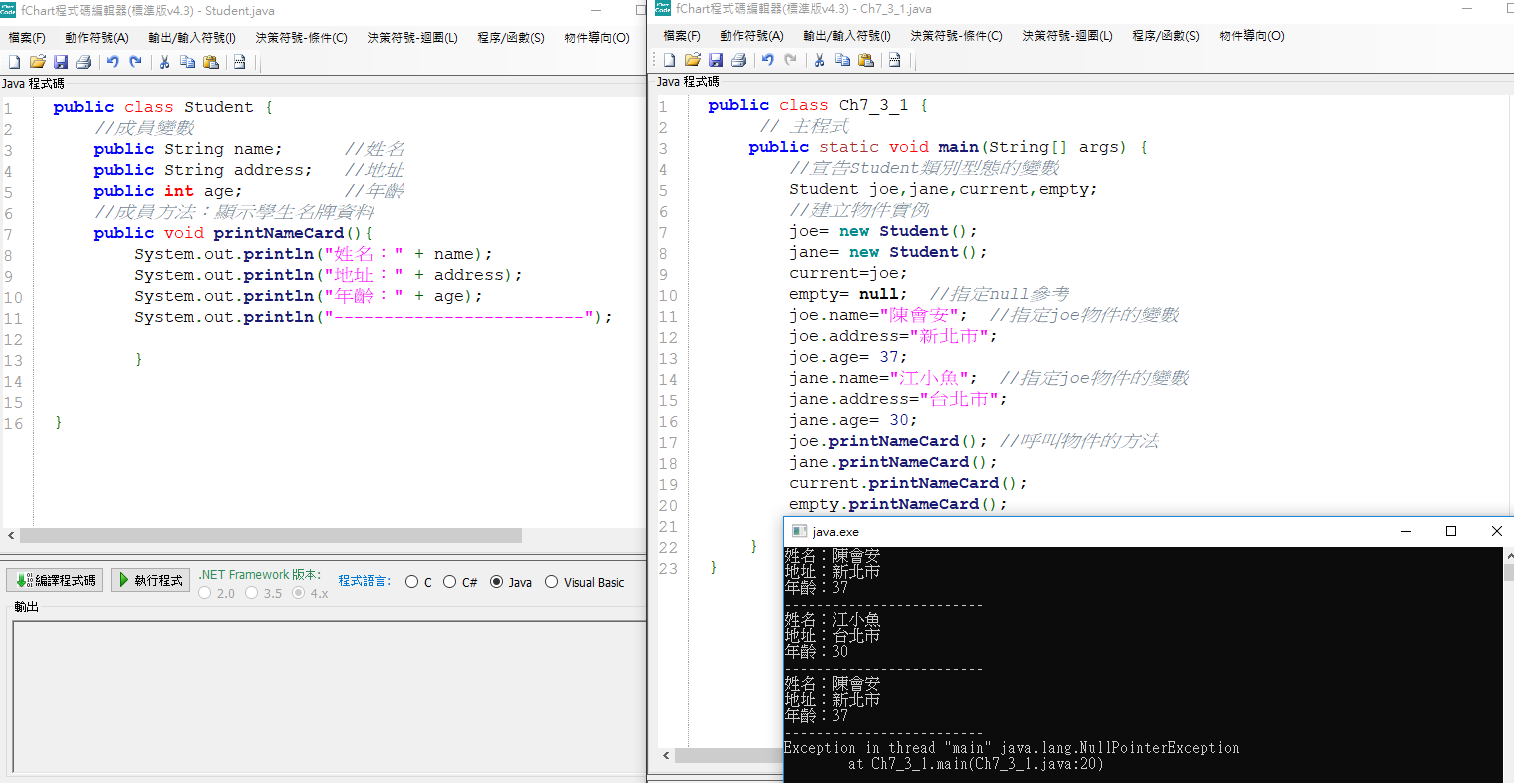The height and width of the screenshot is (783, 1514).
Task: Click the Paste clipboard icon in Ch7_3_1.java toolbar
Action: 865,60
